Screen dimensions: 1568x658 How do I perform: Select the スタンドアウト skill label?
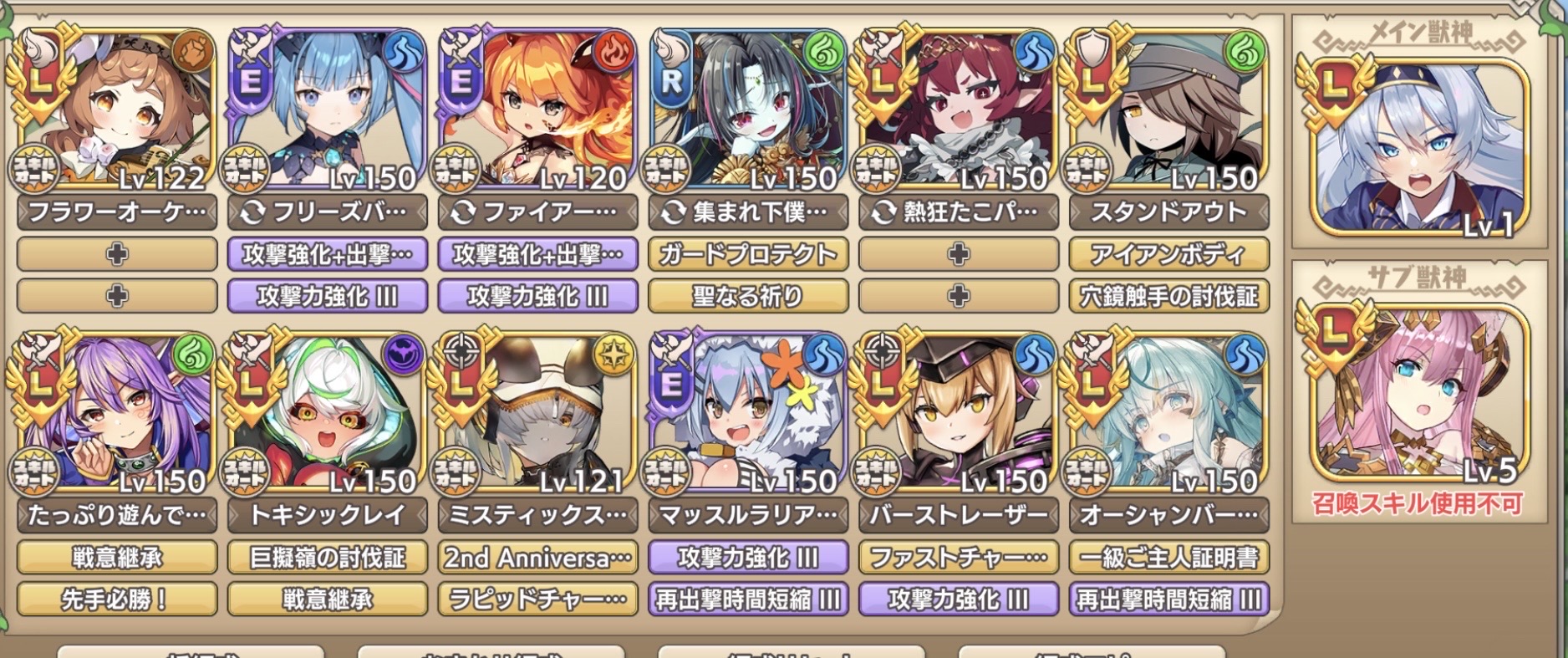click(x=1168, y=212)
